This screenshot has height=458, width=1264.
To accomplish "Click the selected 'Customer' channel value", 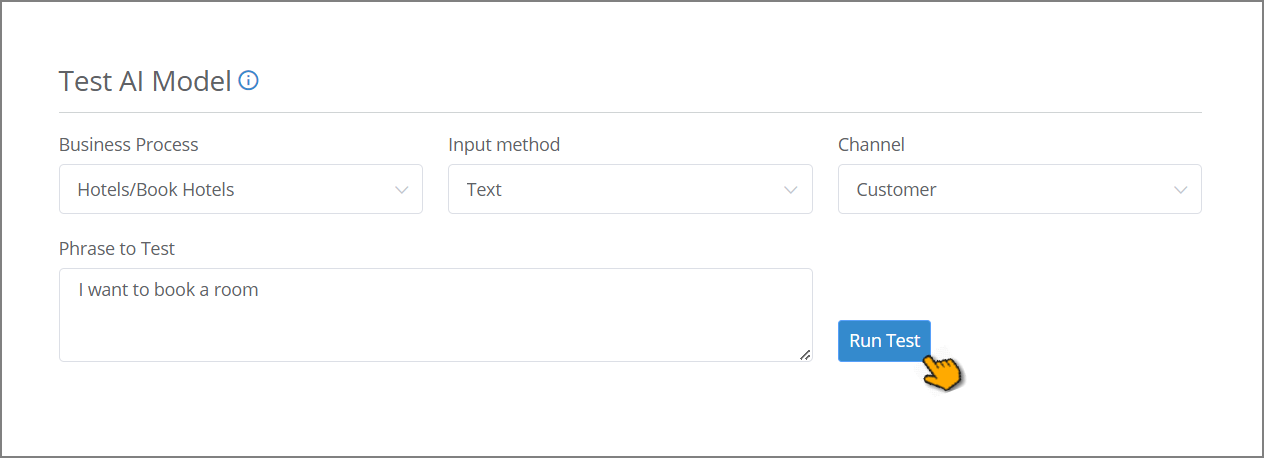I will click(x=896, y=189).
